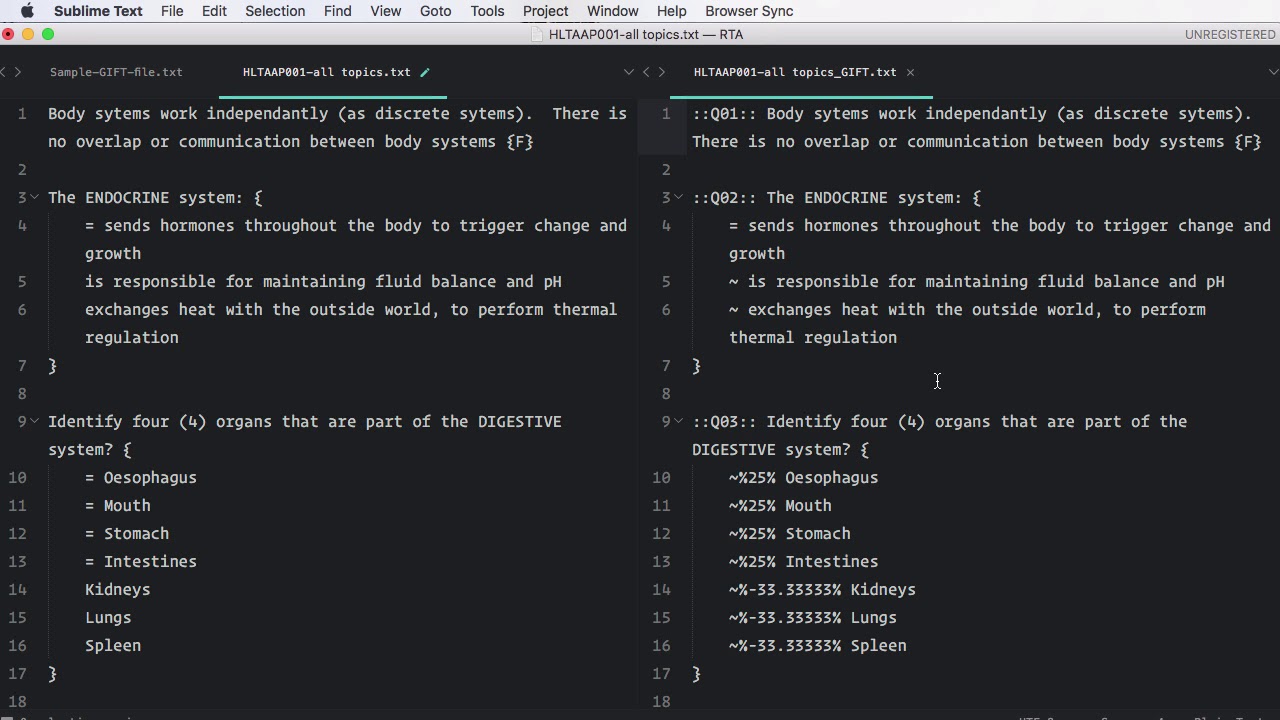Click the '= Mouth' line in left pane

tap(118, 505)
